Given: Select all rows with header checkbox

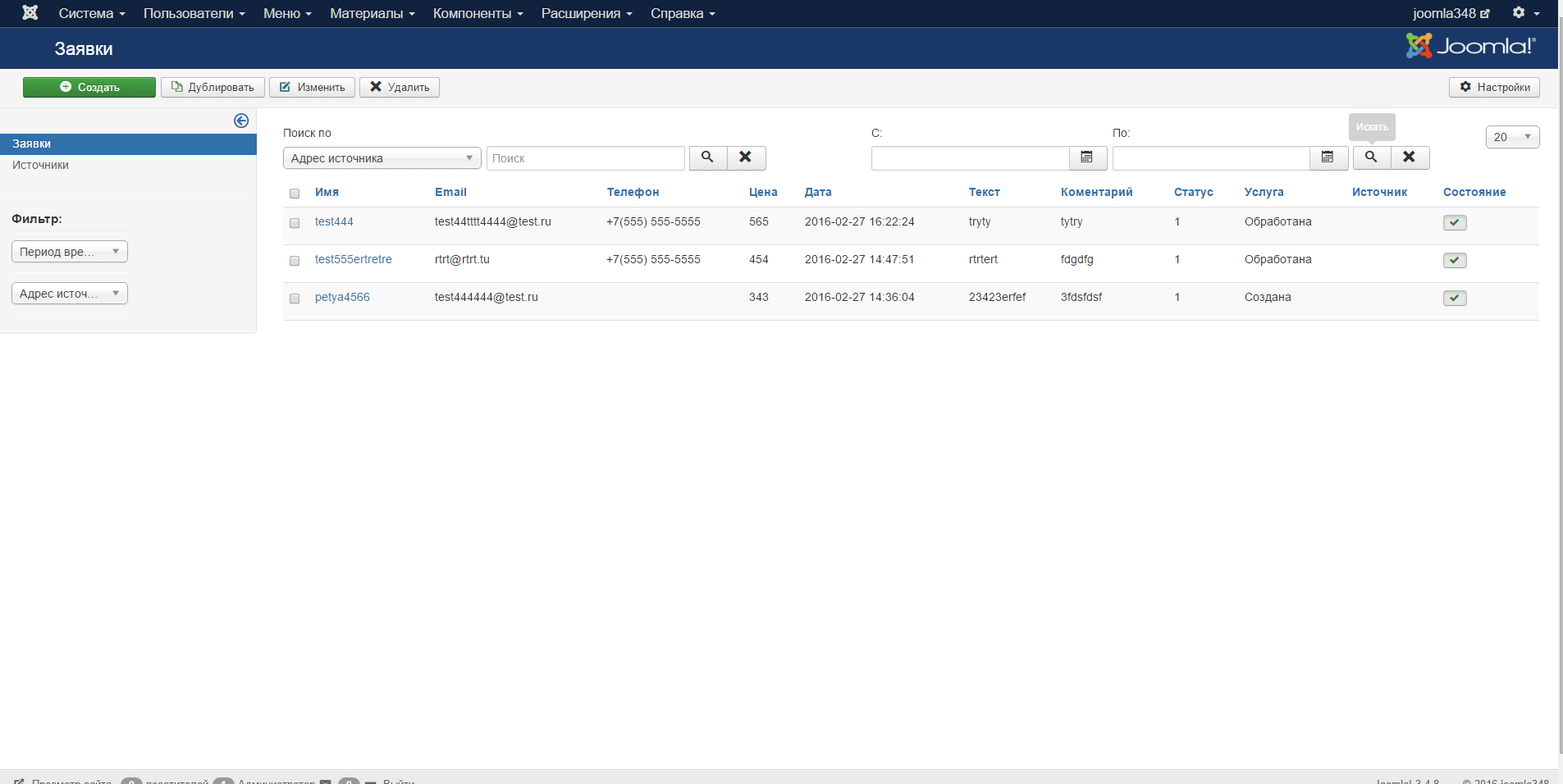Looking at the screenshot, I should point(295,194).
